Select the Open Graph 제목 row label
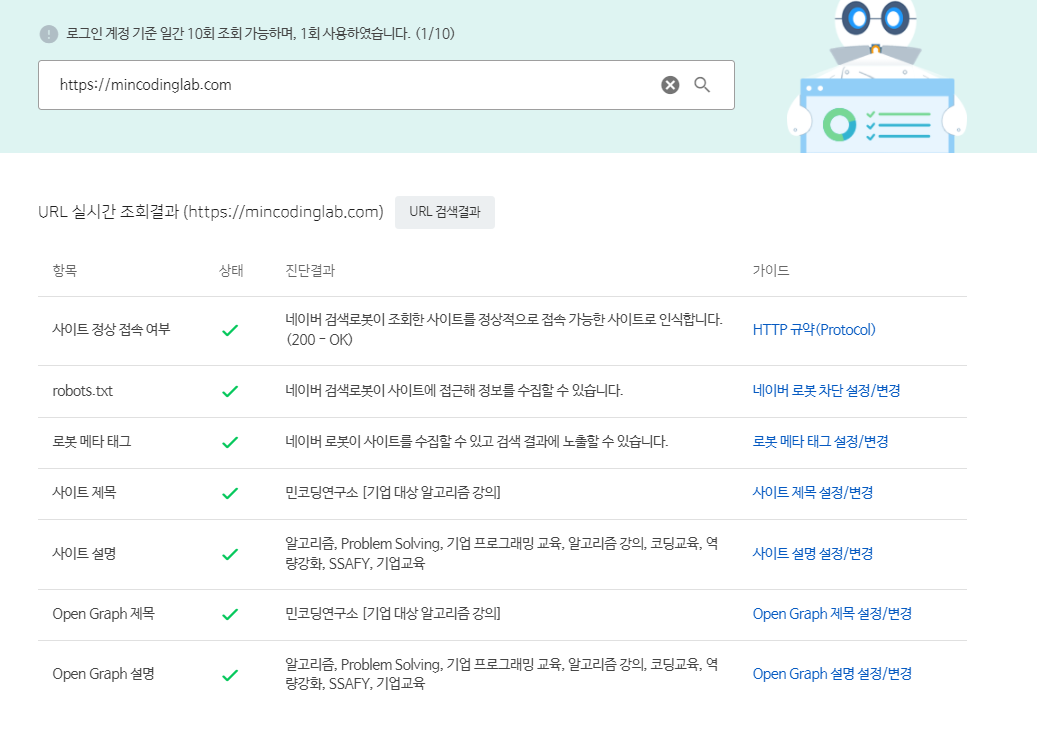Viewport: 1037px width, 733px height. click(104, 613)
